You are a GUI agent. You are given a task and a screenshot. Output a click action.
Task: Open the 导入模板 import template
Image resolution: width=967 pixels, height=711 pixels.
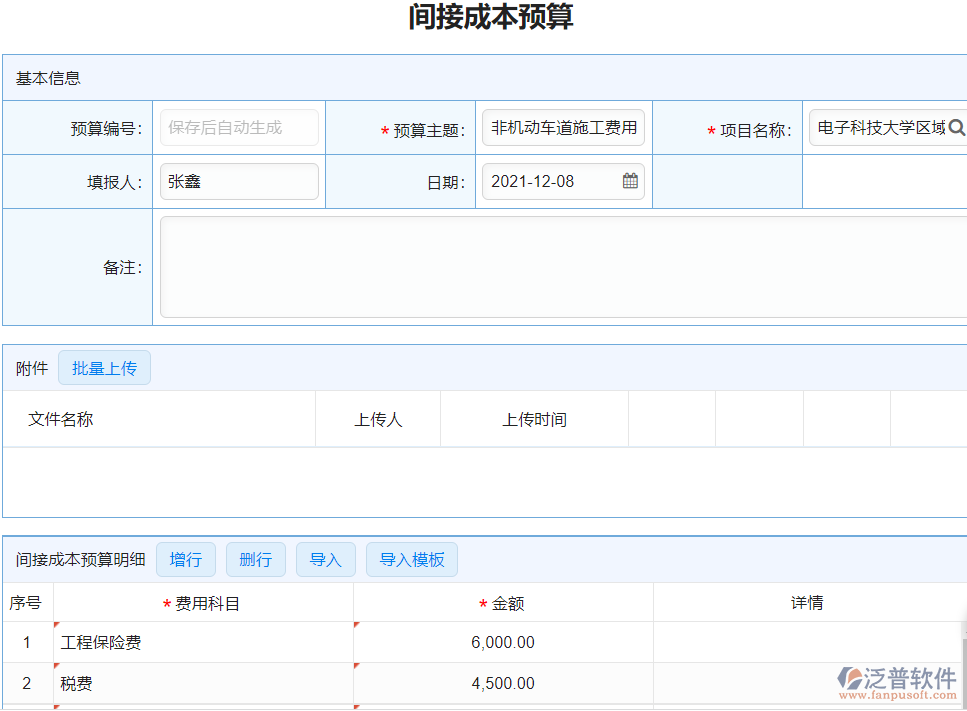[x=411, y=559]
